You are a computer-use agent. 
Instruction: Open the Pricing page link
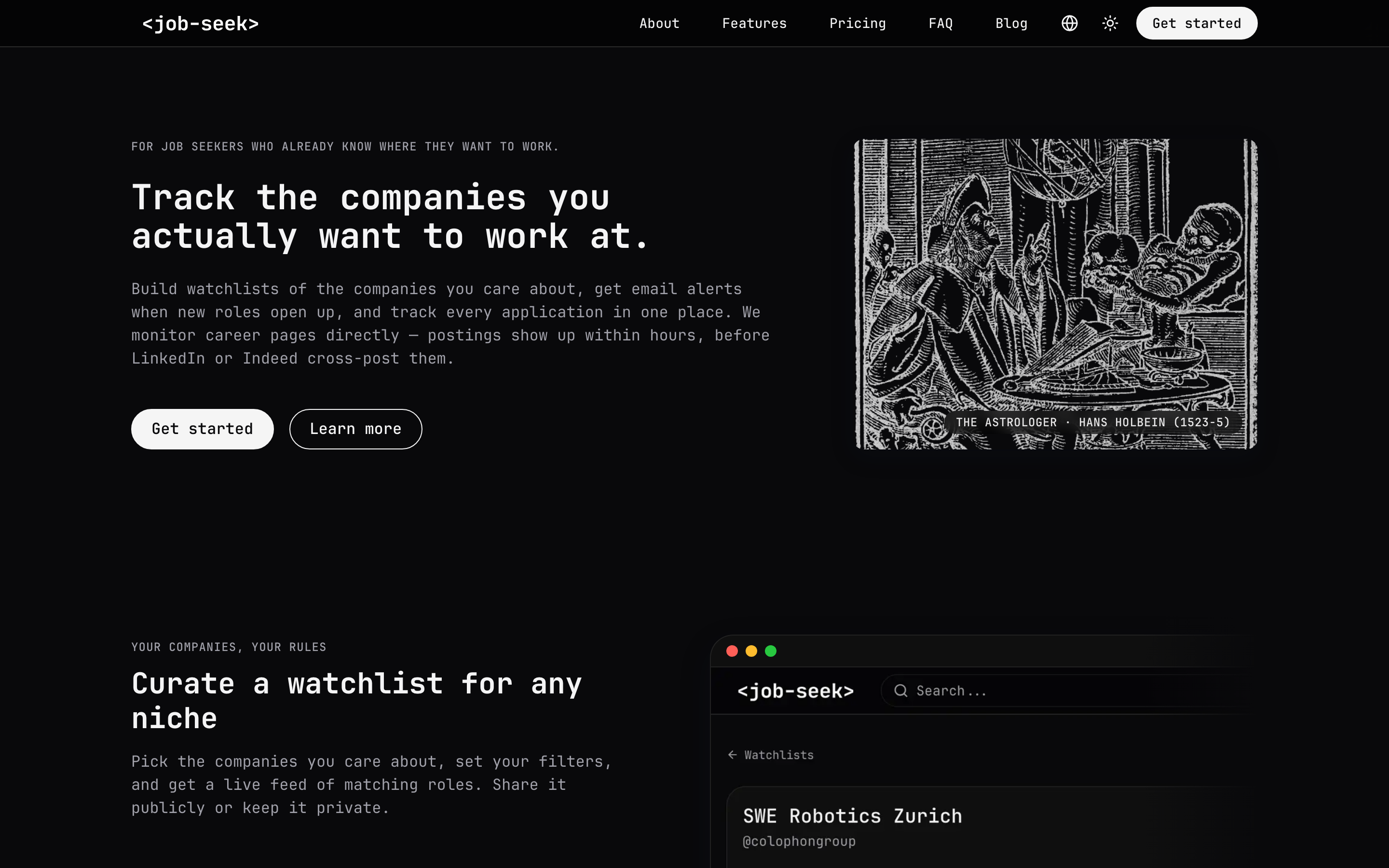[x=858, y=24]
